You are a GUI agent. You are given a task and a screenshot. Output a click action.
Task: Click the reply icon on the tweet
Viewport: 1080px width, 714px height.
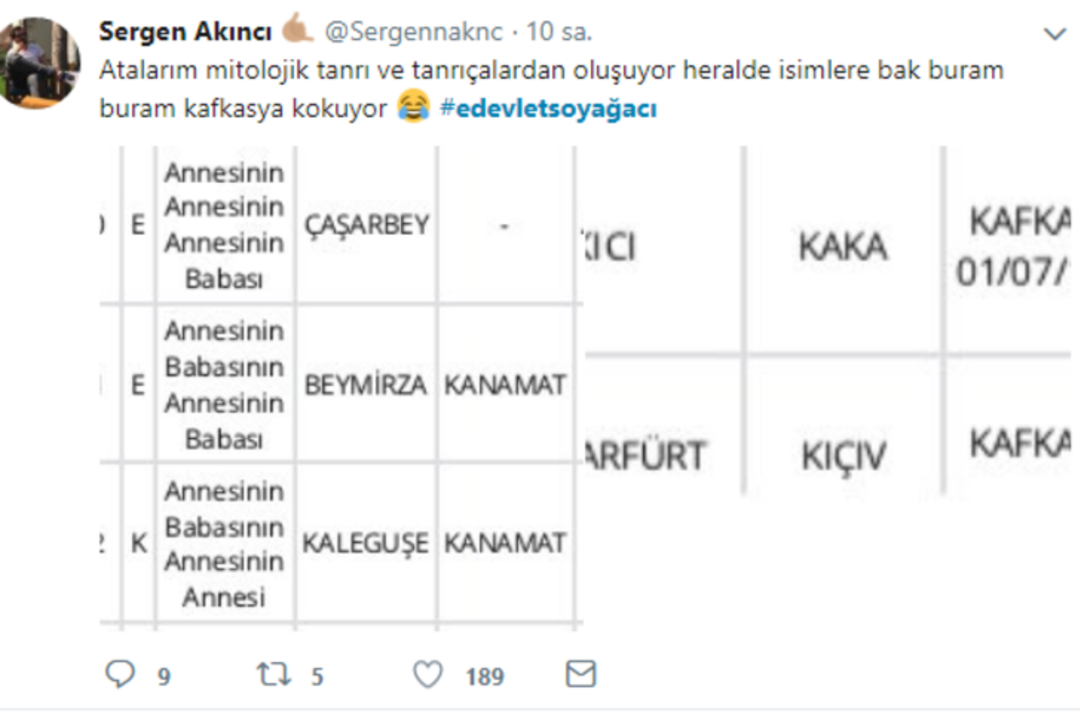(x=119, y=674)
